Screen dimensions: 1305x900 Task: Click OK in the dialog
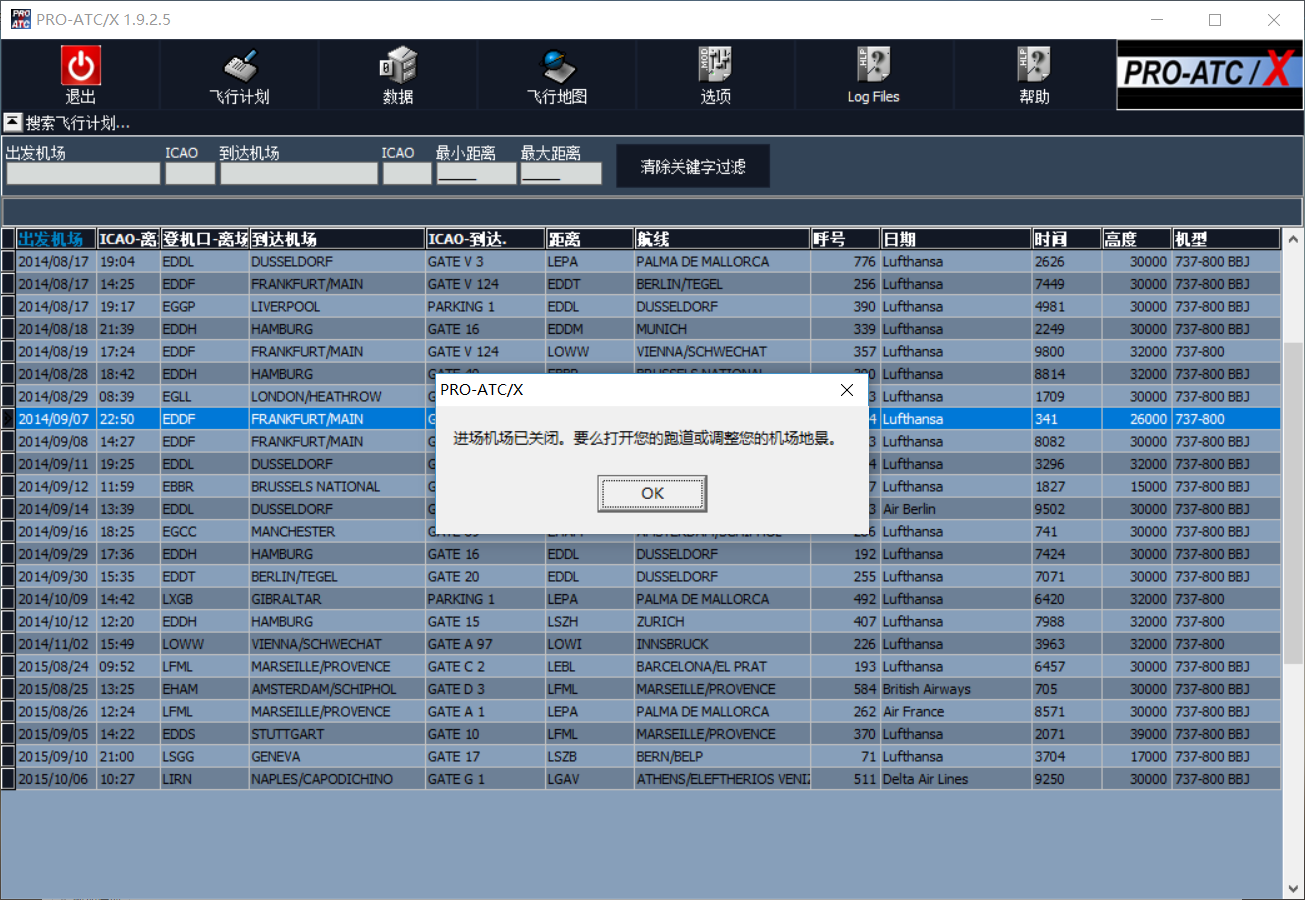tap(652, 493)
